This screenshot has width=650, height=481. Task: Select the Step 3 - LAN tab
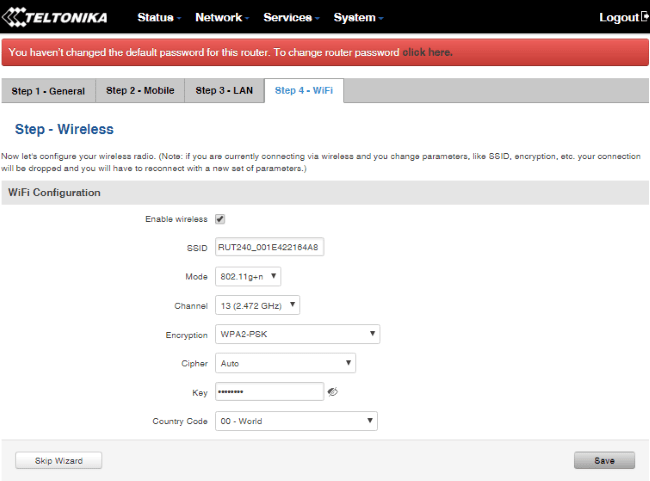(x=225, y=91)
